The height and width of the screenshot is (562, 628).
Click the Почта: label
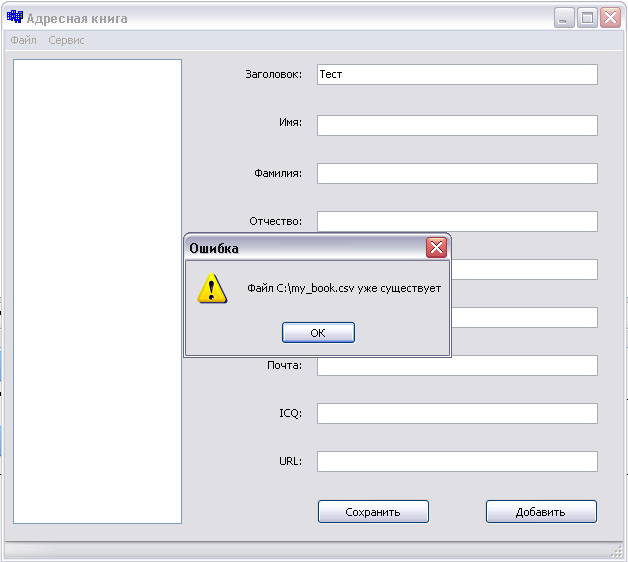[x=284, y=365]
